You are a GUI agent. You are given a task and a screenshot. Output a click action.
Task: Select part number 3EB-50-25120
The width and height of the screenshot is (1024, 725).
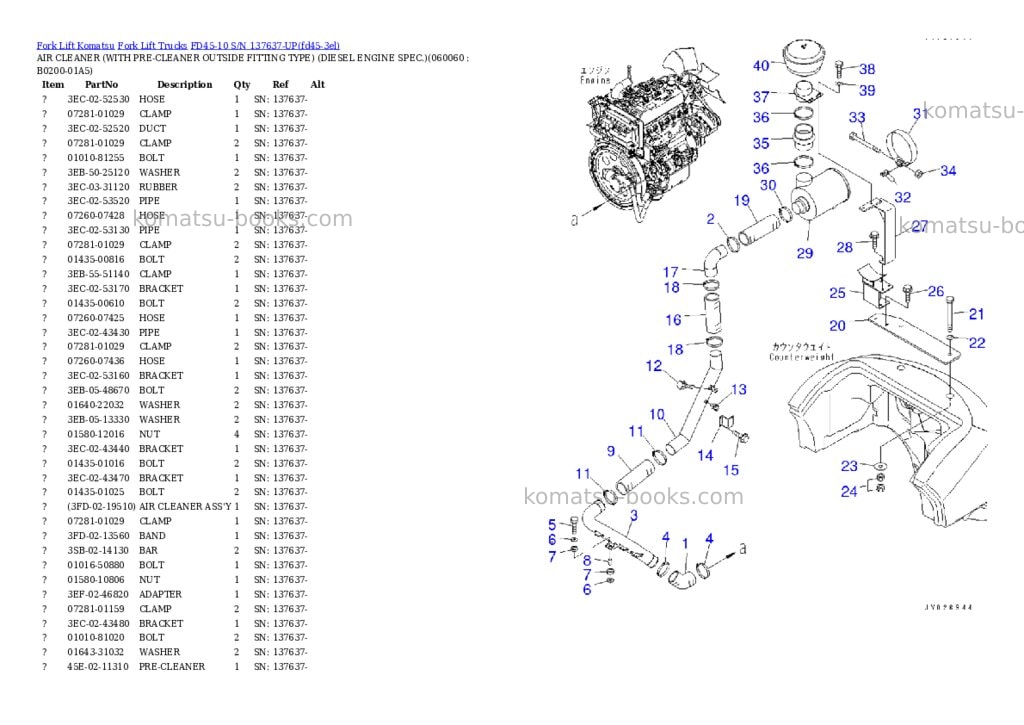[x=98, y=172]
